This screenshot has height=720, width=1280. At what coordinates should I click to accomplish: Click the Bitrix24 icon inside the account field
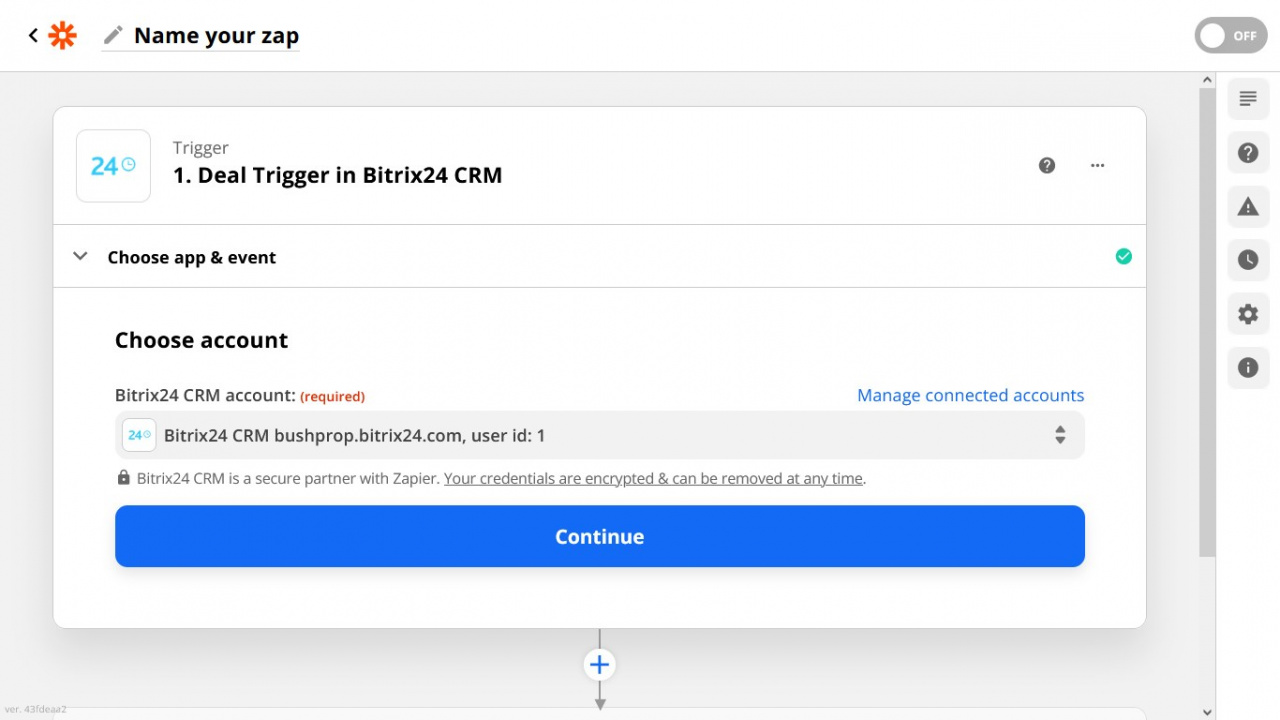coord(139,435)
